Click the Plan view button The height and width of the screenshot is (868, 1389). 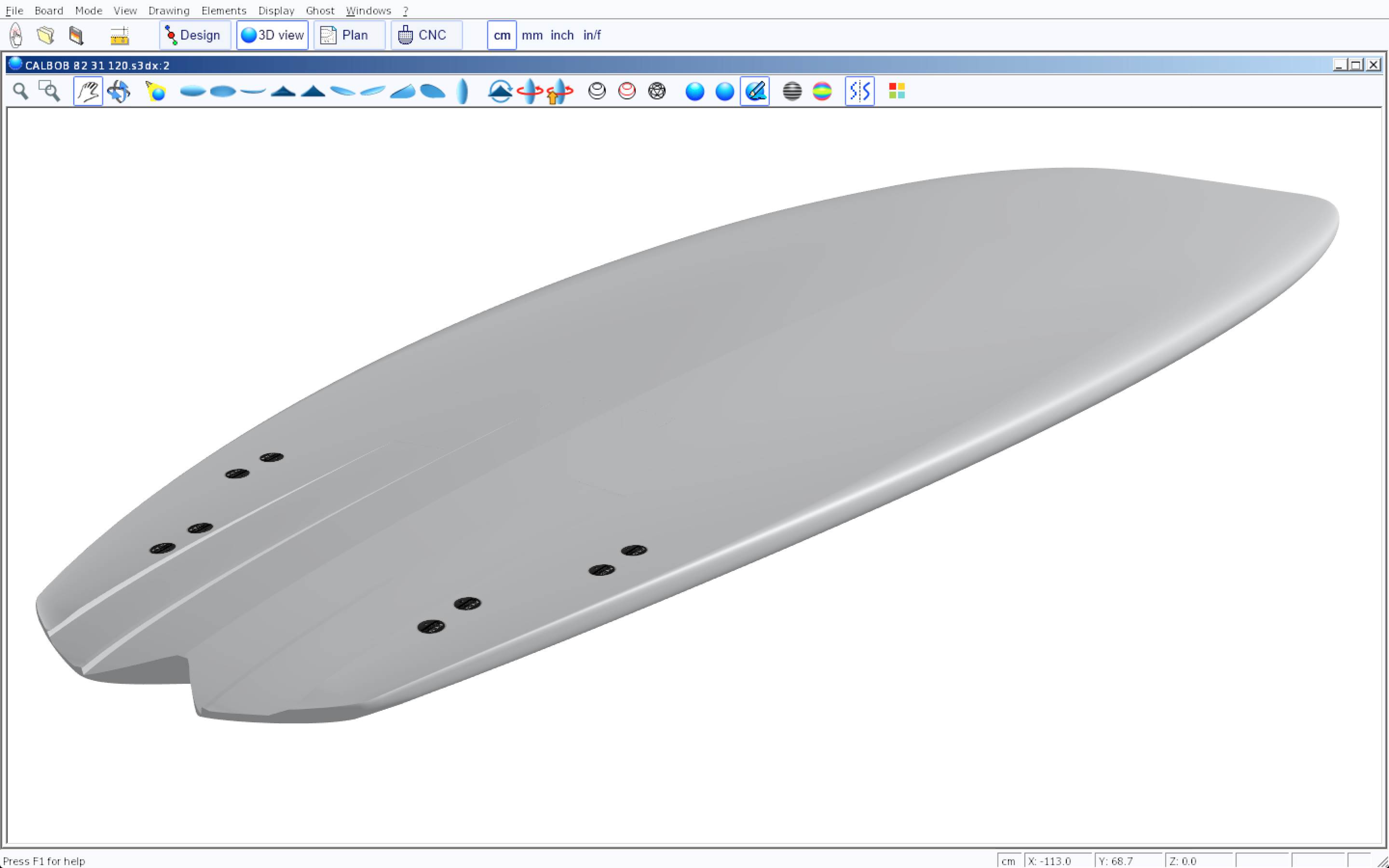tap(349, 35)
